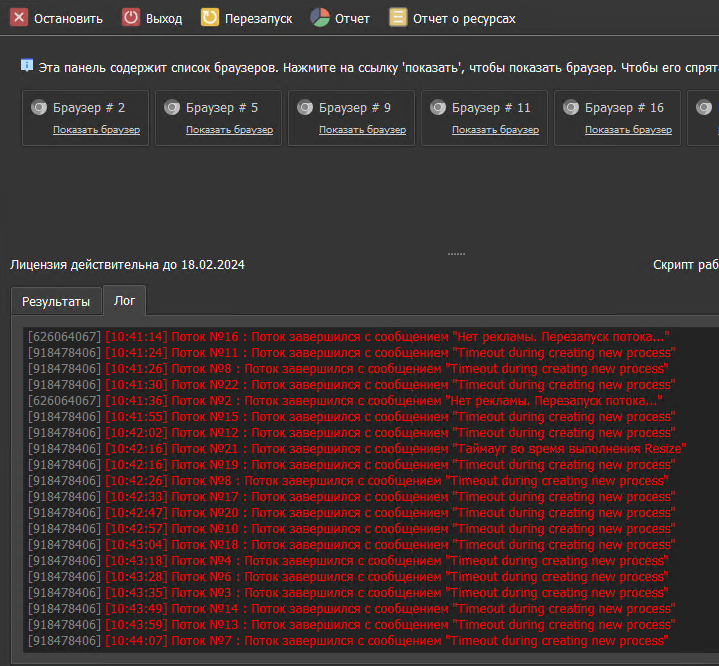This screenshot has height=666, width=719.
Task: Open the resource report (Отчет о ресурсах) icon
Action: tap(398, 18)
